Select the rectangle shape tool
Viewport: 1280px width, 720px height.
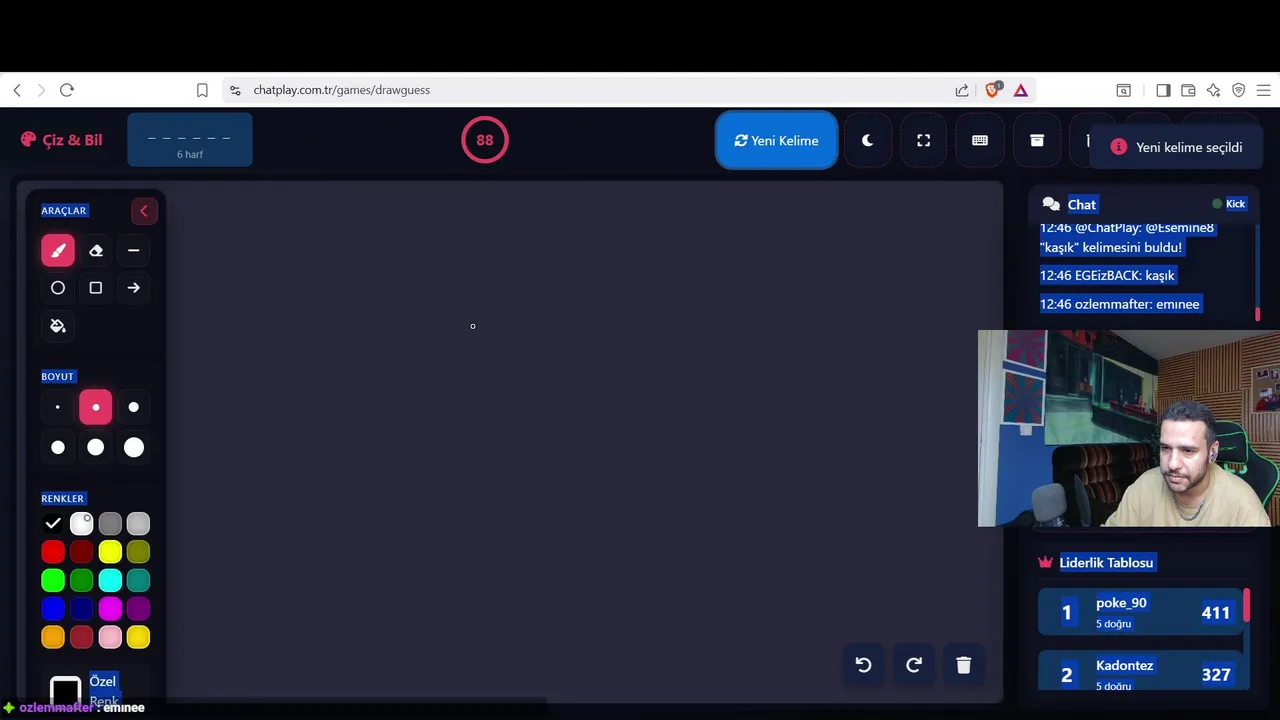[96, 288]
